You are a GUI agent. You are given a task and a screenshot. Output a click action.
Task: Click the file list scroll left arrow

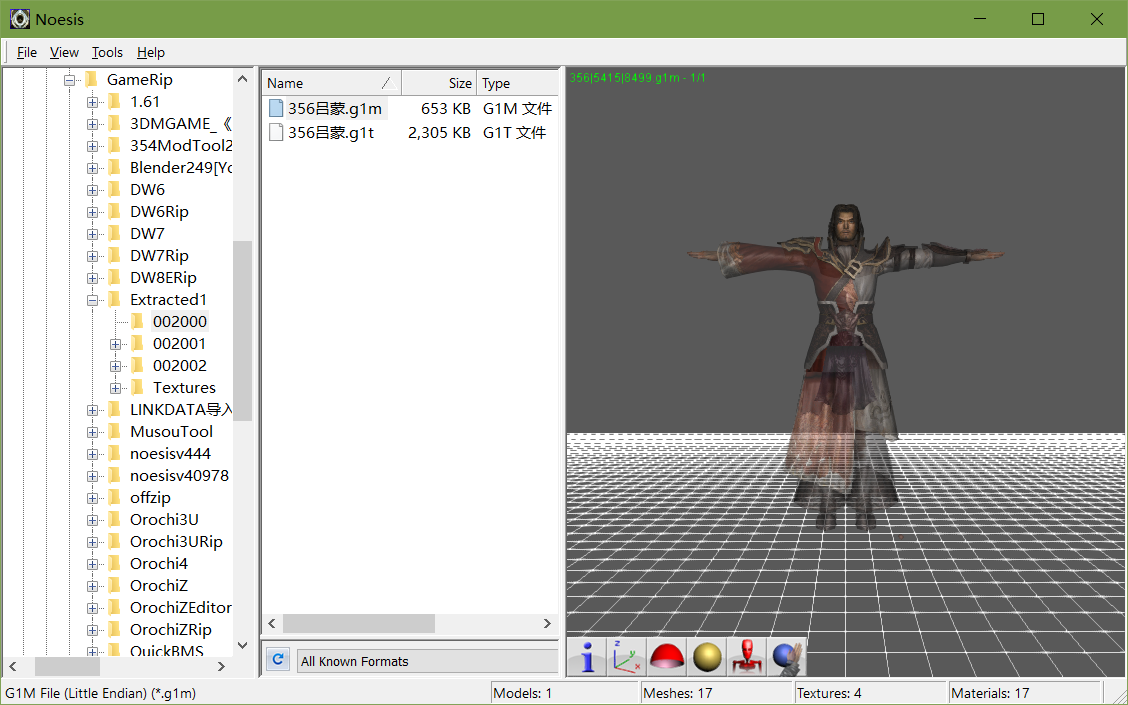point(272,623)
